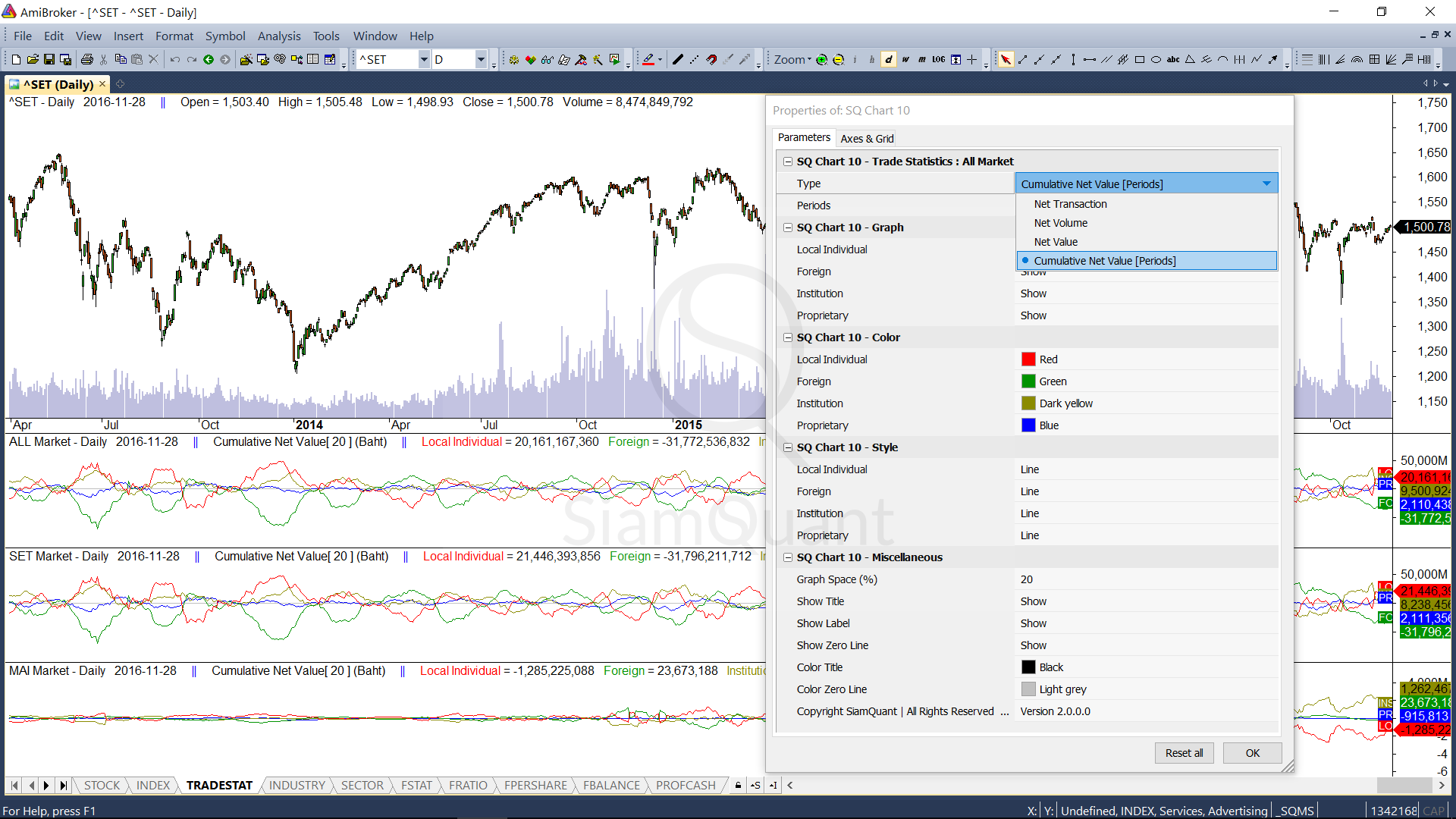Collapse SQ Chart 10 - Graph section
This screenshot has width=1456, height=819.
pyautogui.click(x=788, y=227)
